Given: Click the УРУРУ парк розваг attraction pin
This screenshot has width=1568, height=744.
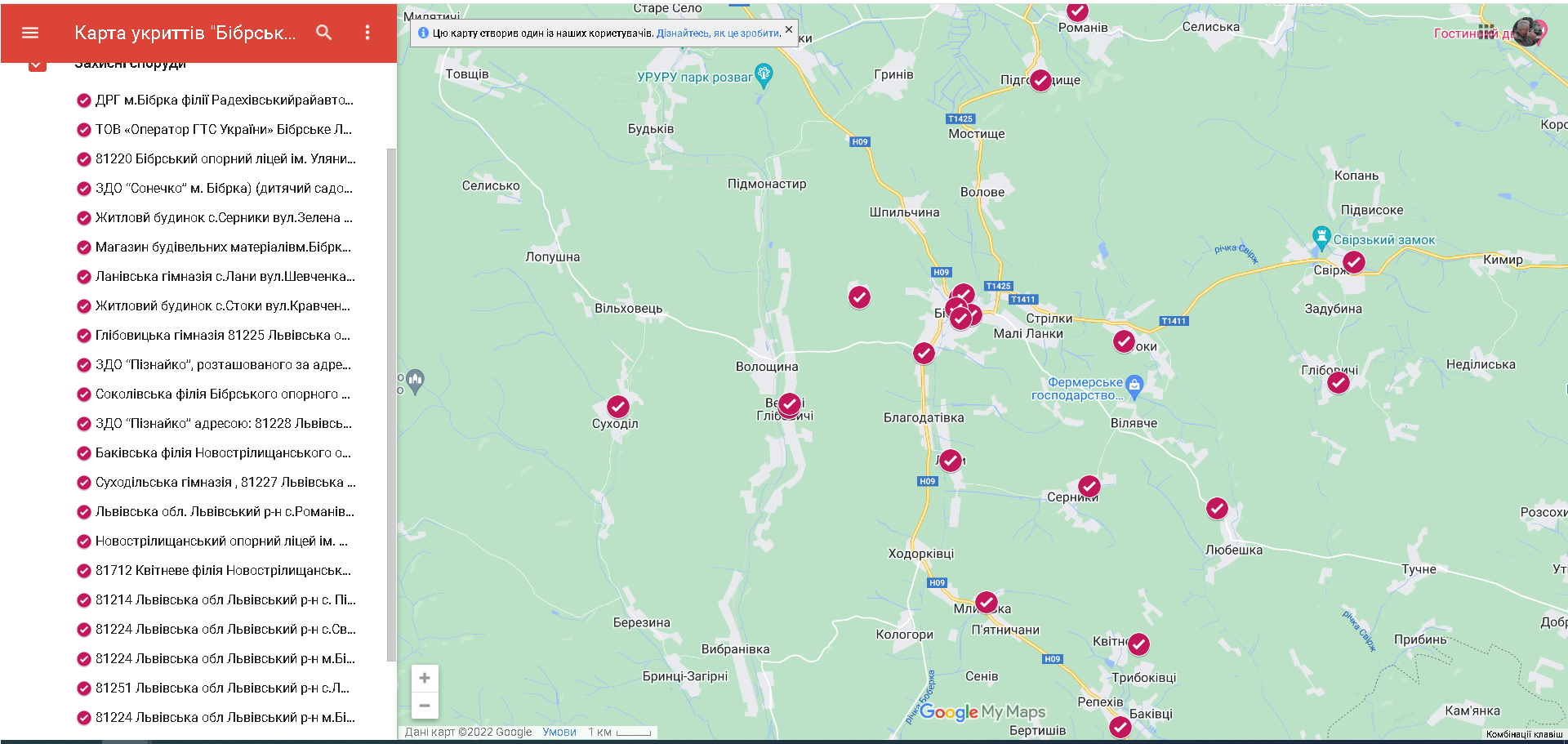Looking at the screenshot, I should pos(764,75).
